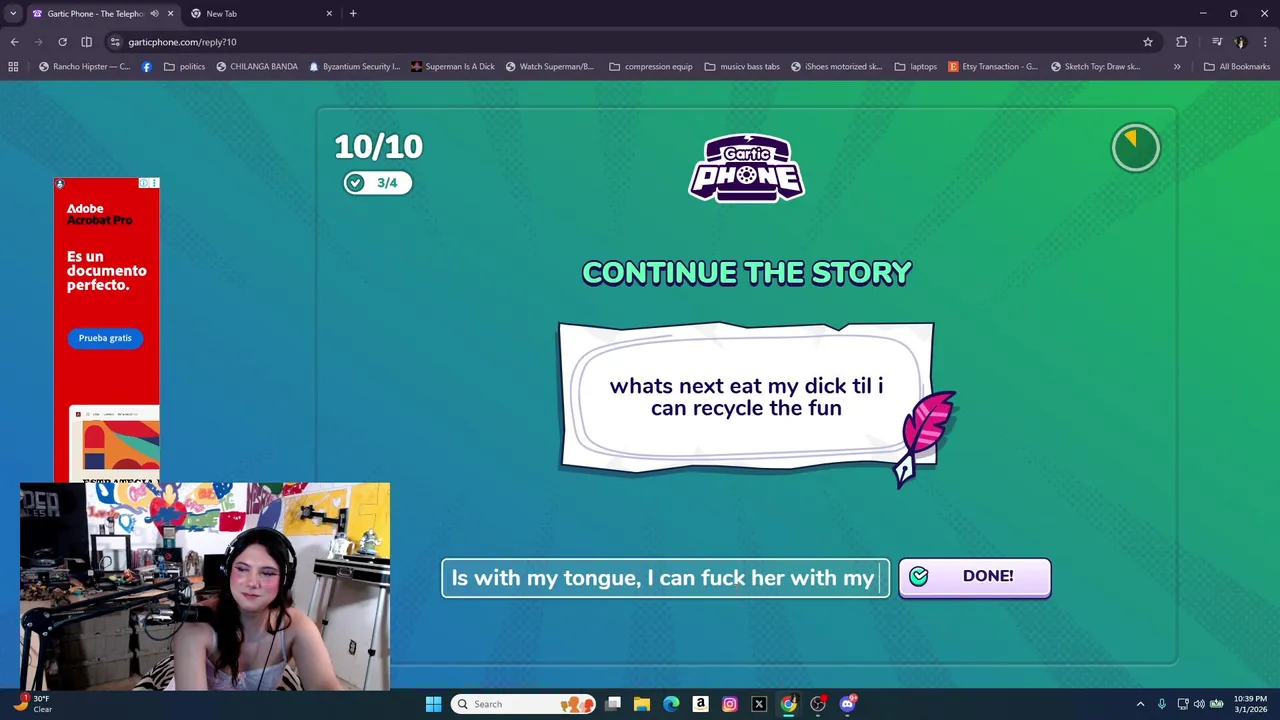Open Chrome three-dot menu

(1265, 42)
